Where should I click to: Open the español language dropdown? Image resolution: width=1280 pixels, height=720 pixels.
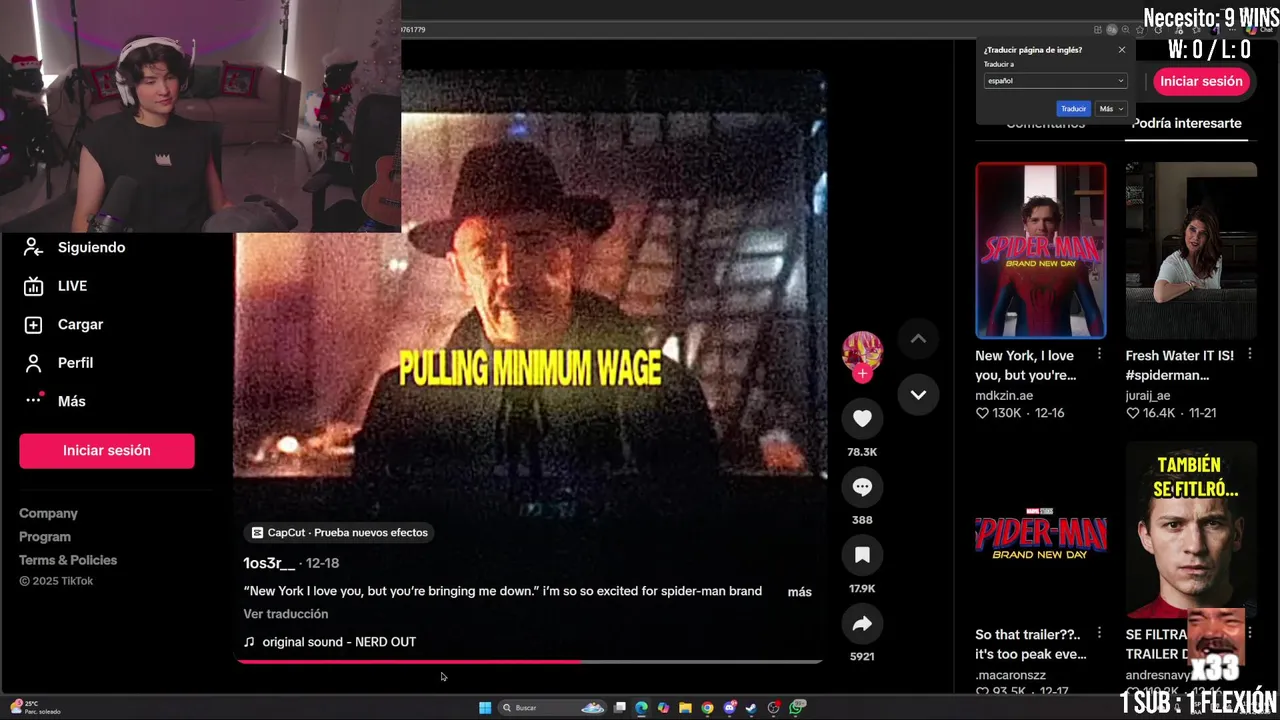point(1056,81)
